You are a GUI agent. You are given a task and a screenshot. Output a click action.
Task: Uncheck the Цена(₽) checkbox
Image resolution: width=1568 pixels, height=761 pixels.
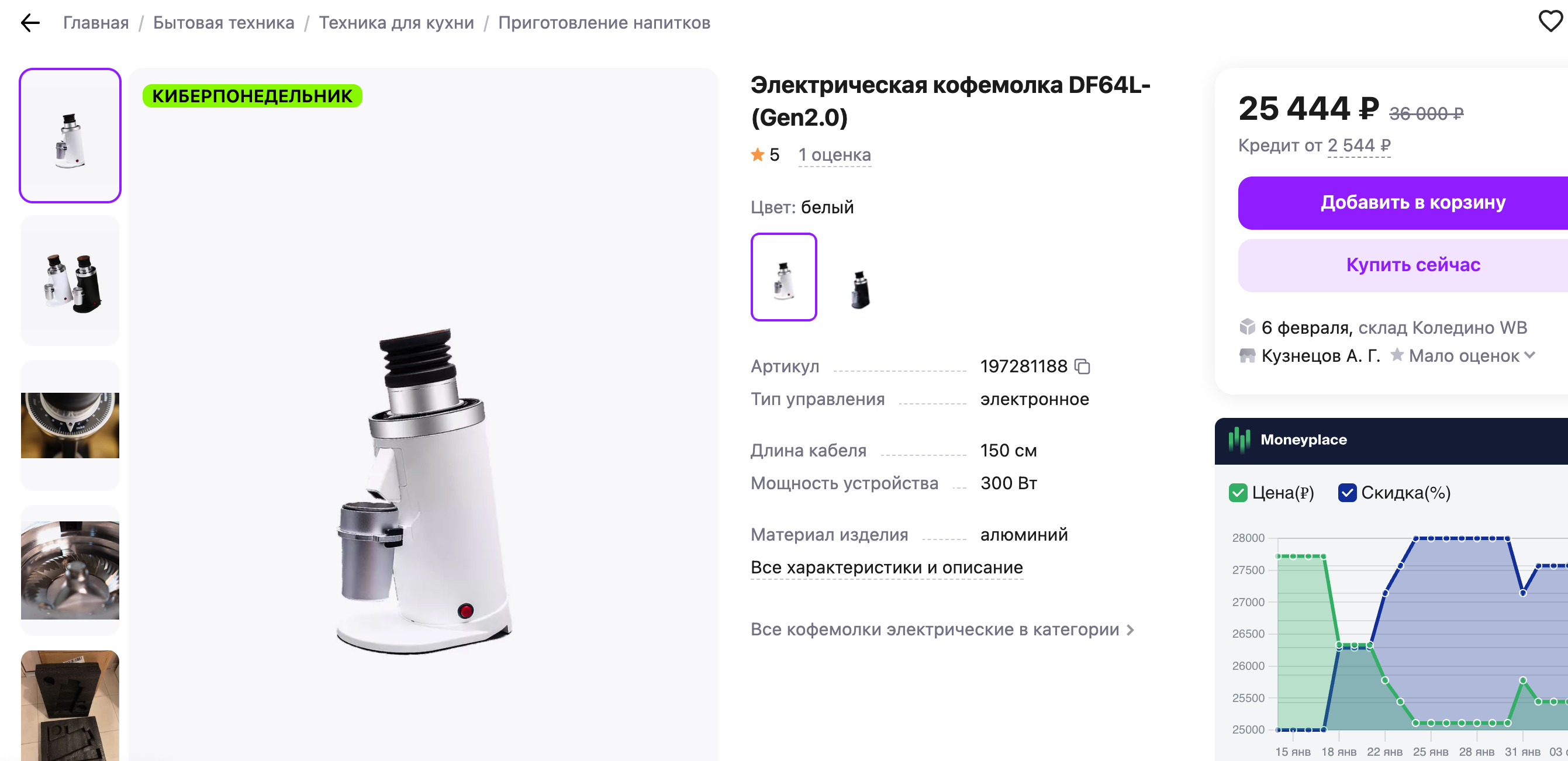tap(1238, 493)
